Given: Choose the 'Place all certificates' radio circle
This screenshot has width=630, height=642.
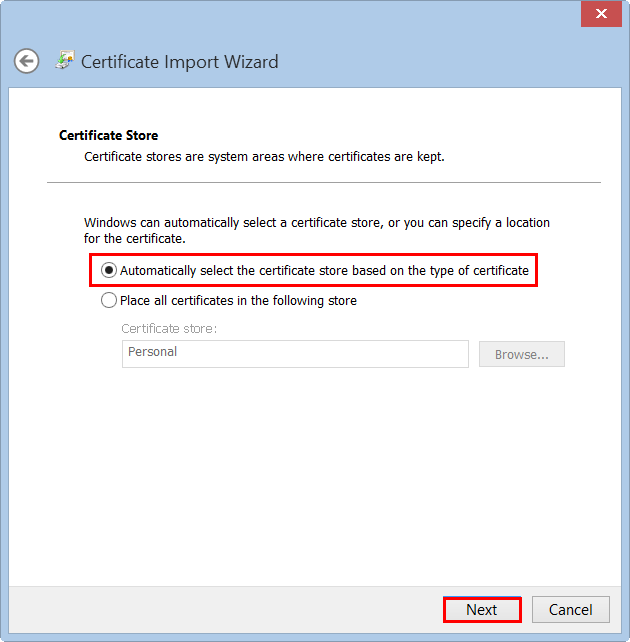Looking at the screenshot, I should 109,300.
